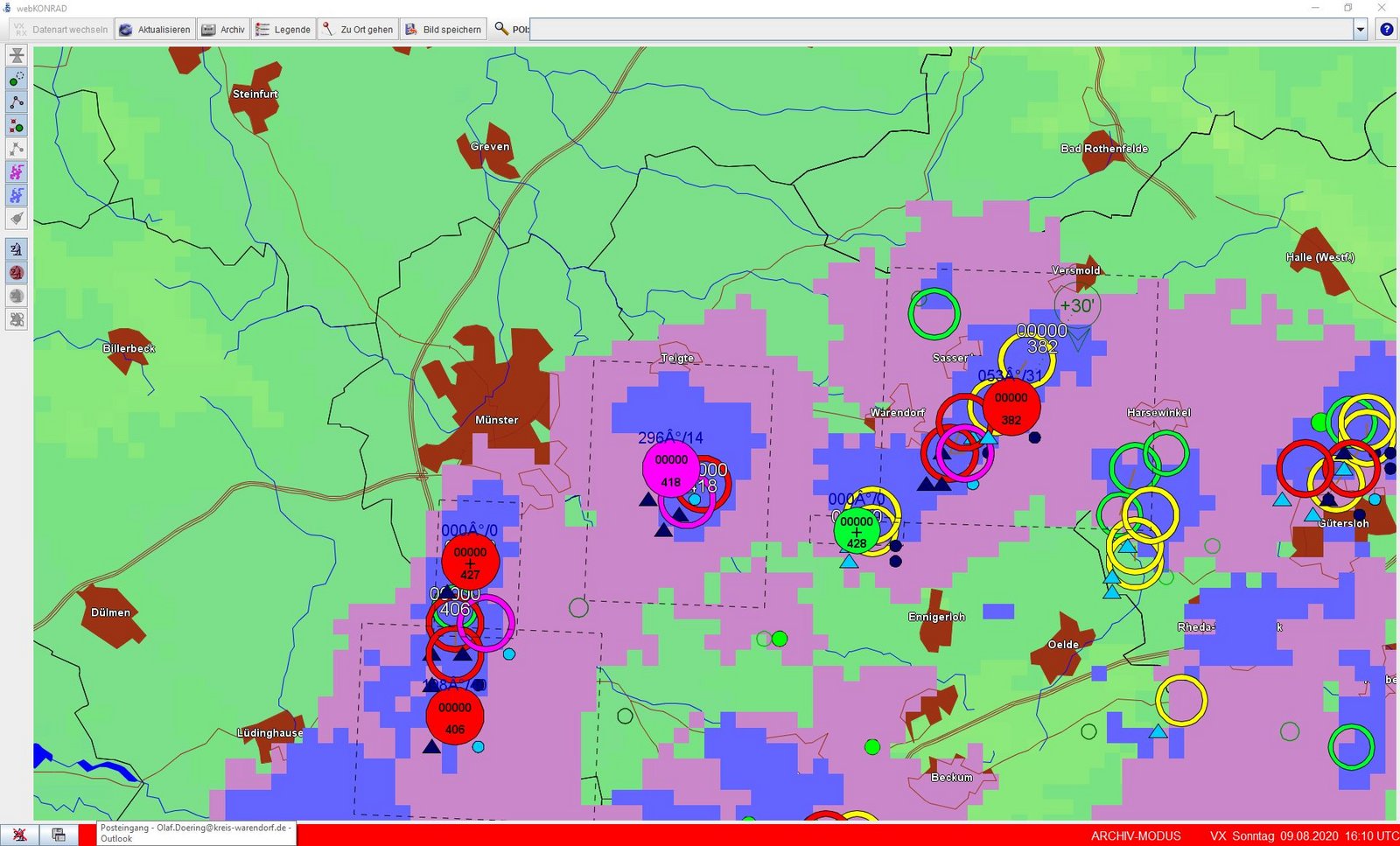
Task: Click the yellow ring north of Beckum east
Action: click(x=1181, y=700)
